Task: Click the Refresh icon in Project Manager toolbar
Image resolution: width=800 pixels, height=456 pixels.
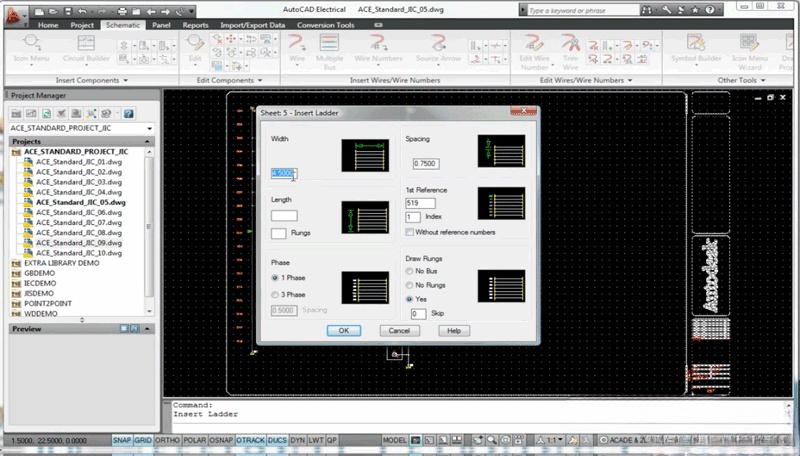Action: [x=46, y=113]
